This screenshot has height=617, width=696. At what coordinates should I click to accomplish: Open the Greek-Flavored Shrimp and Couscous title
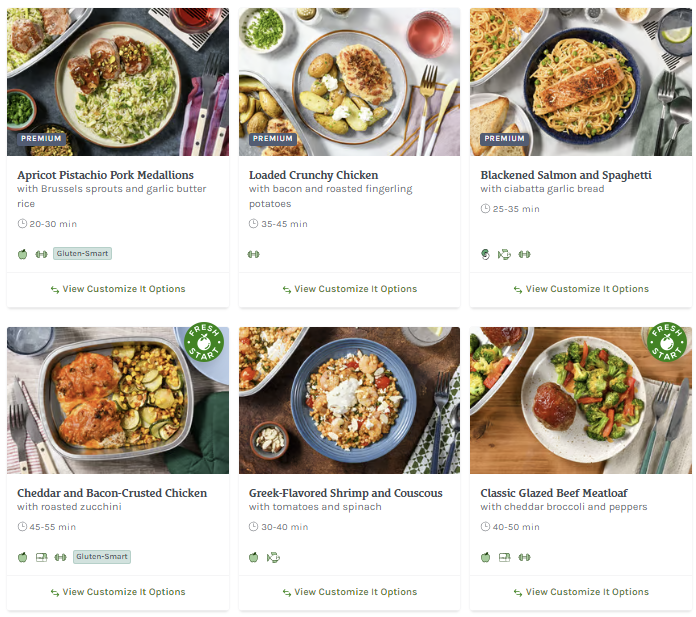tap(345, 493)
